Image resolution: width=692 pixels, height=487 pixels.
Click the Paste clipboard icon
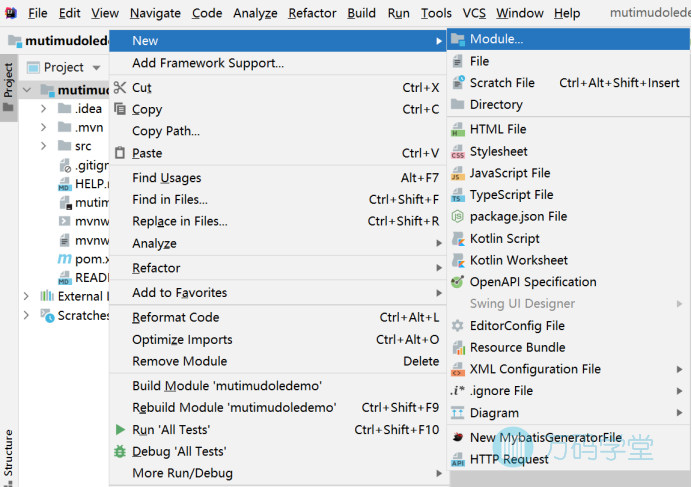click(x=120, y=153)
